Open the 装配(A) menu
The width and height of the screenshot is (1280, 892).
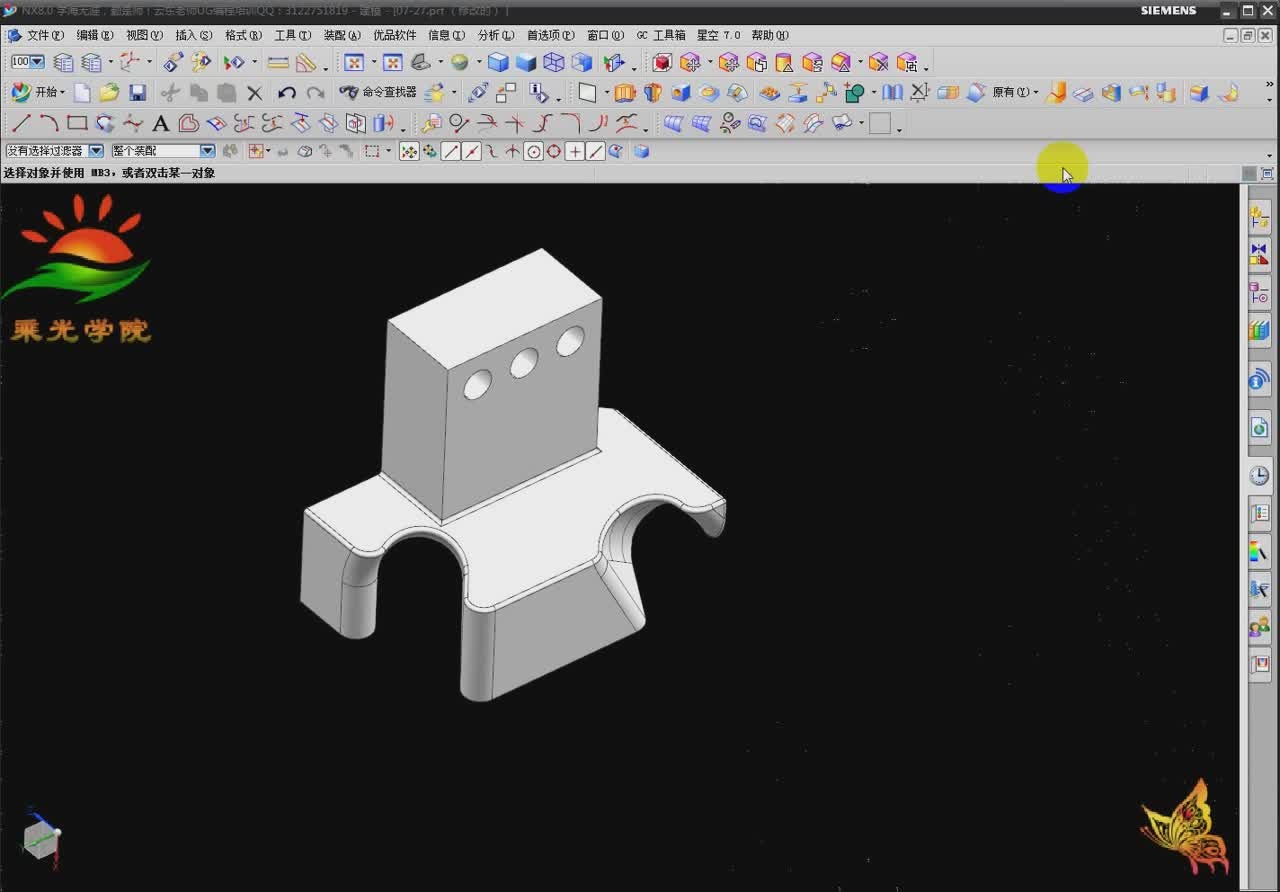click(x=342, y=35)
